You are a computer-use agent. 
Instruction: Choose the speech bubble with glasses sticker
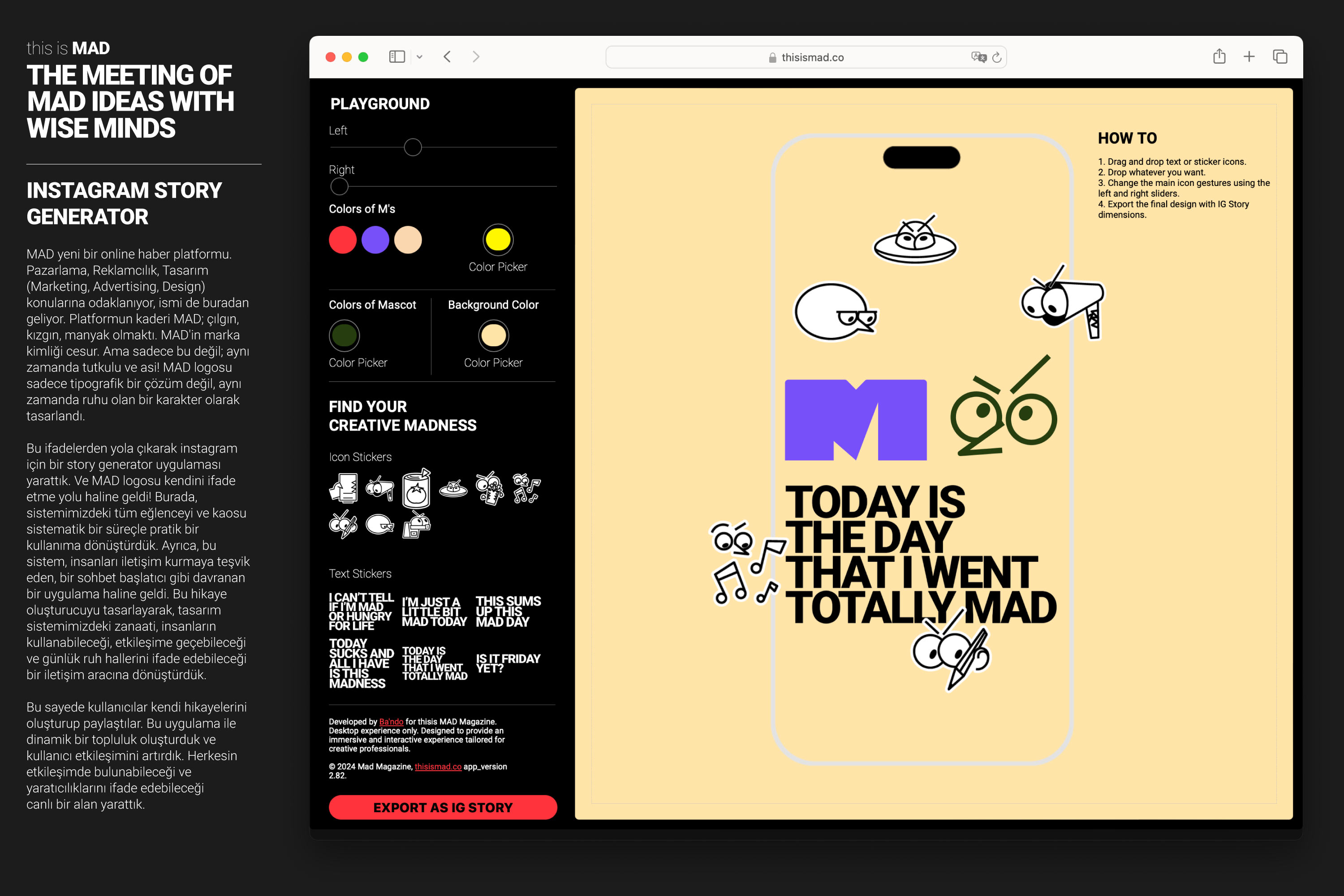379,524
